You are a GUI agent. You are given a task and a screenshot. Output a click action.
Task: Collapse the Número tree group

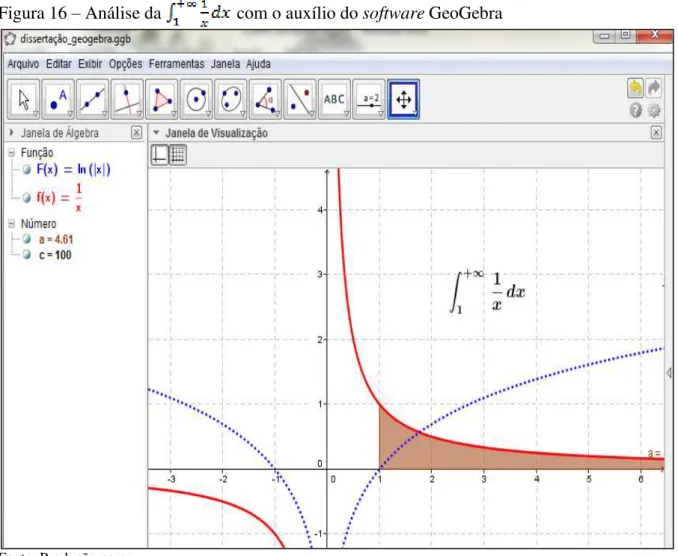(x=12, y=224)
